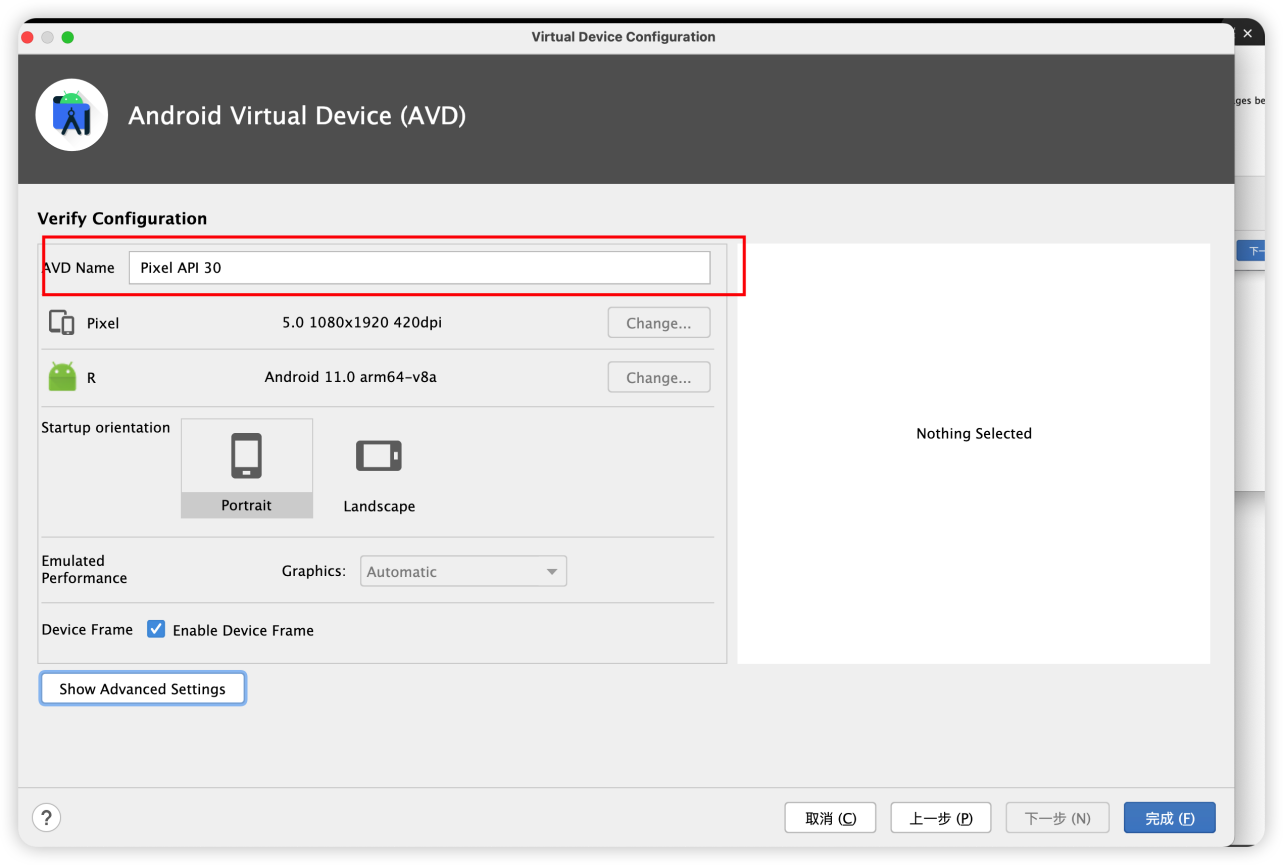The image size is (1283, 865).
Task: Close the background window with its X icon
Action: tap(1247, 34)
